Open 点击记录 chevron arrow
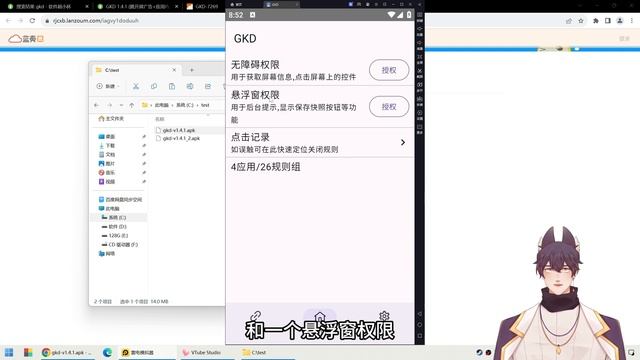640x360 pixels. tap(402, 142)
